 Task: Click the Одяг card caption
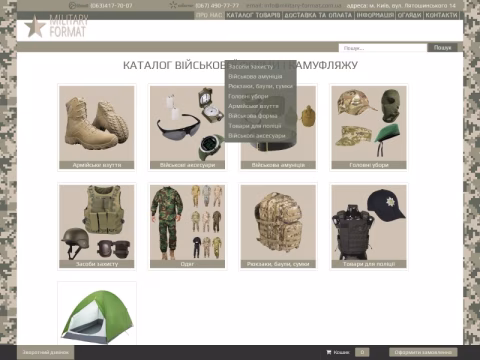pyautogui.click(x=187, y=264)
